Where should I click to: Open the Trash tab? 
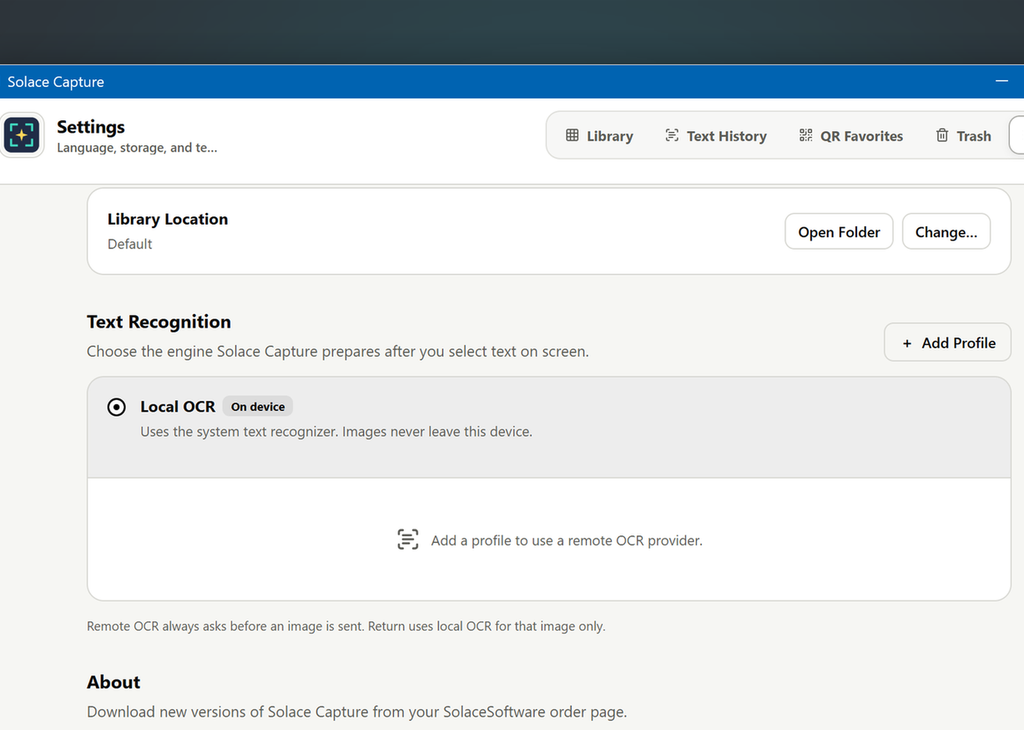(x=963, y=136)
